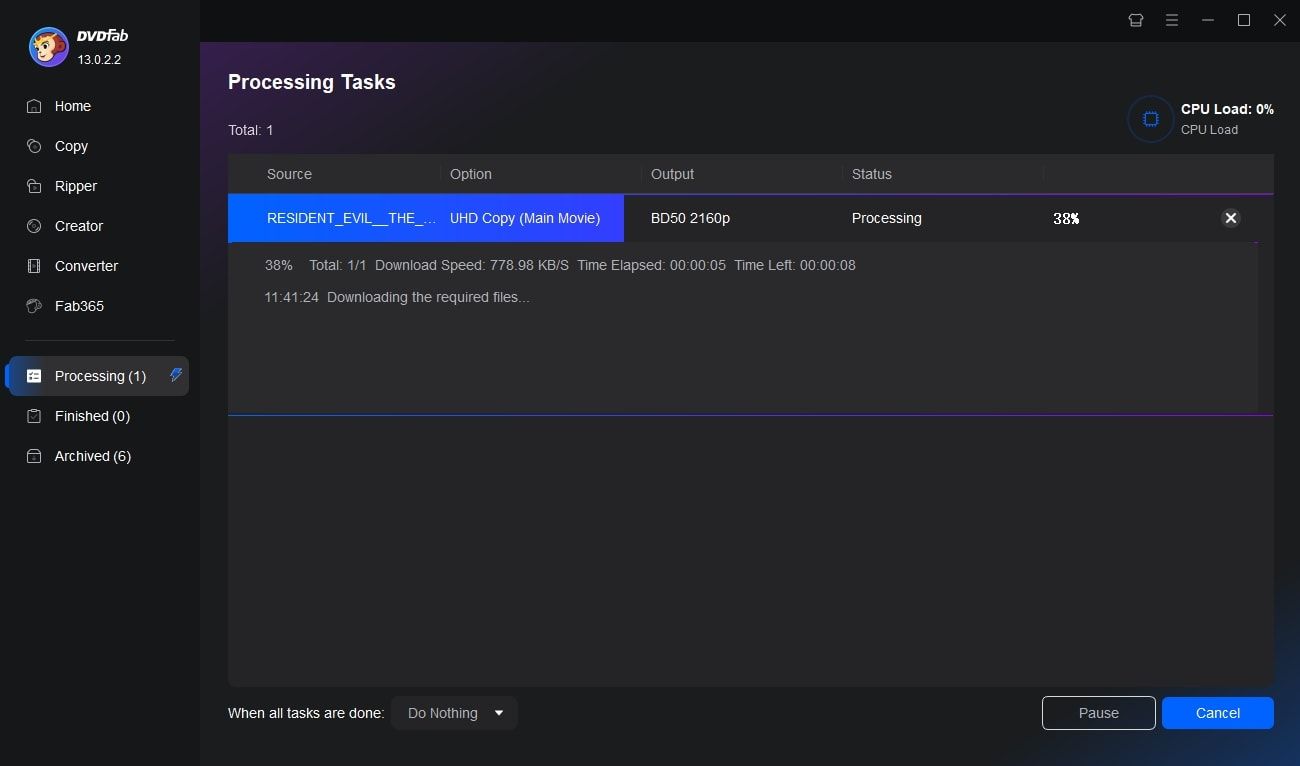The image size is (1300, 766).
Task: Click the Source column header
Action: point(289,174)
